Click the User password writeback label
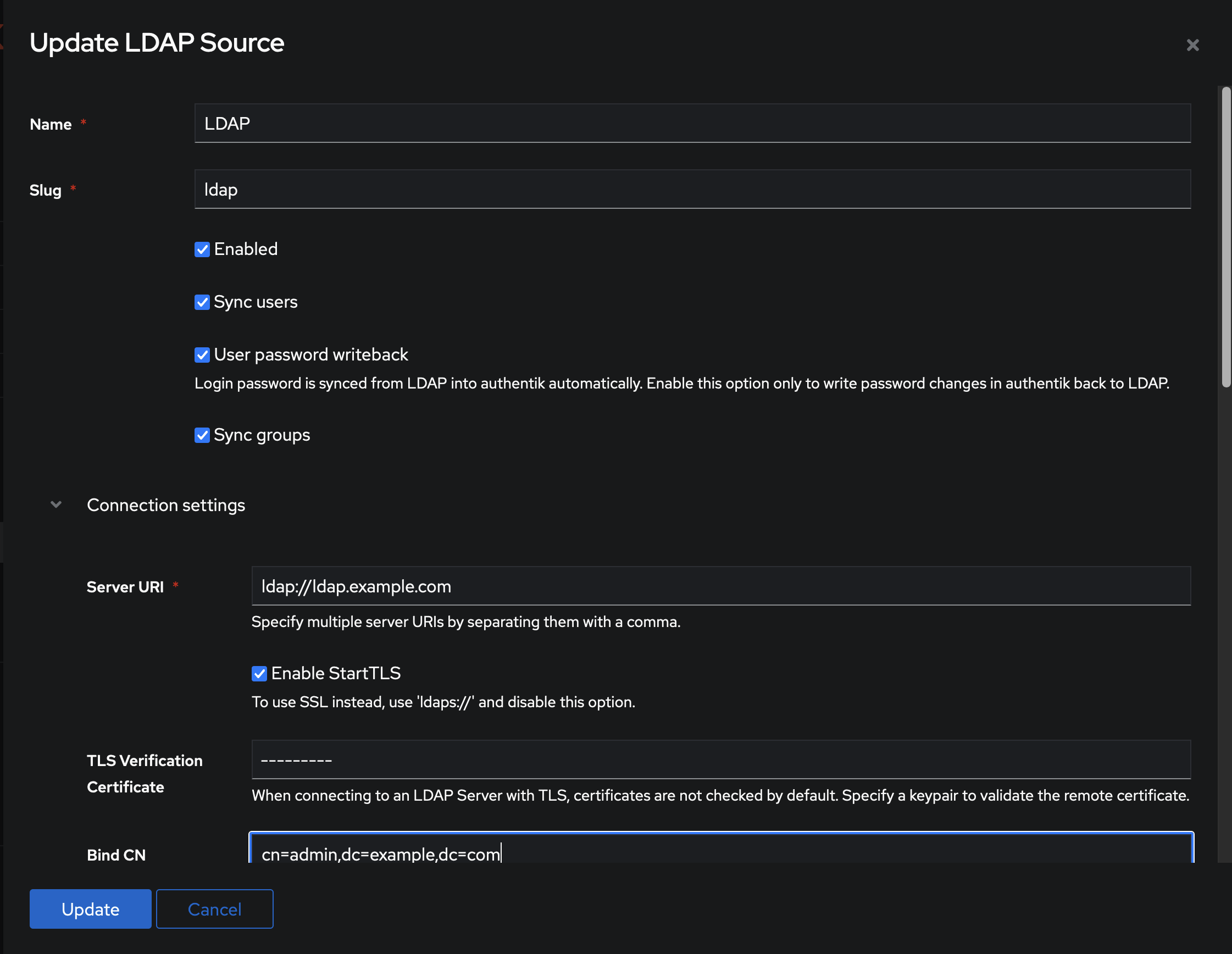Viewport: 1232px width, 954px height. click(311, 354)
